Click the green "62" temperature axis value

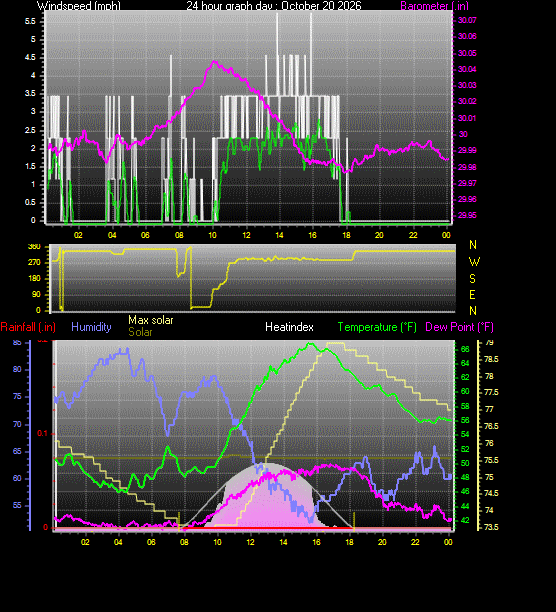[465, 377]
